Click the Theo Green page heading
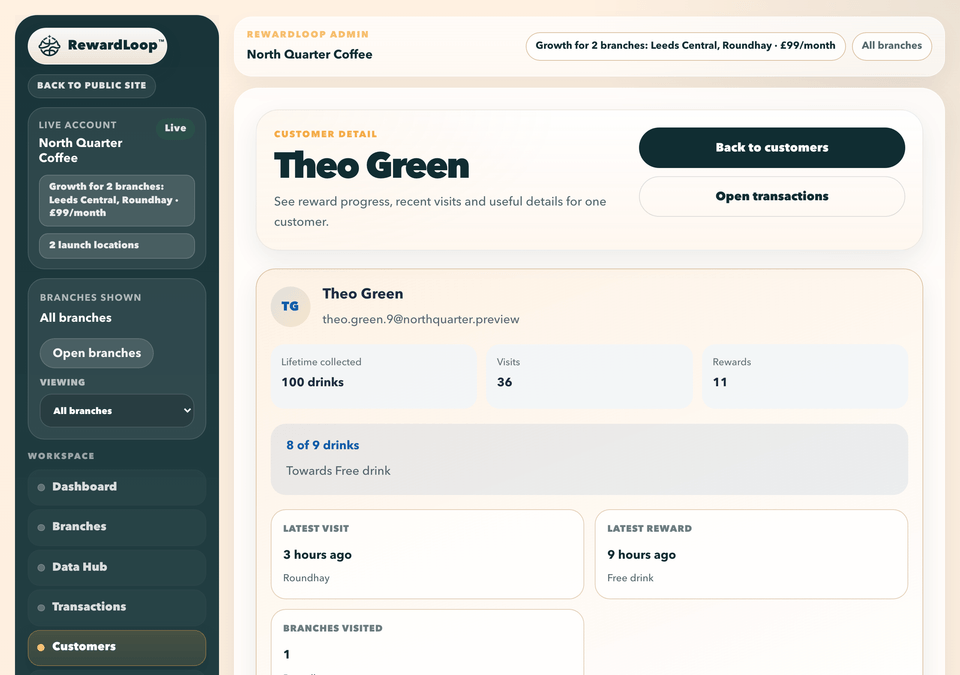 pos(372,166)
